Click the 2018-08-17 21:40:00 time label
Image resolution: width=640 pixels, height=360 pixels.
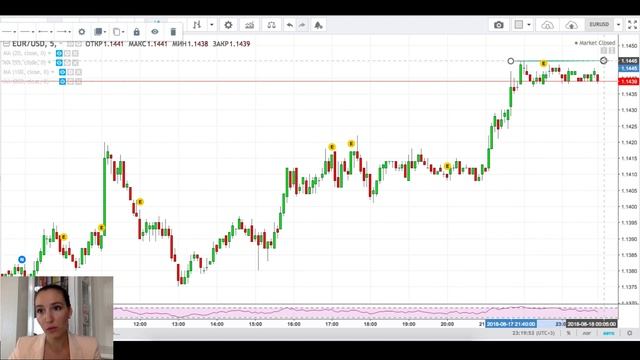(511, 324)
